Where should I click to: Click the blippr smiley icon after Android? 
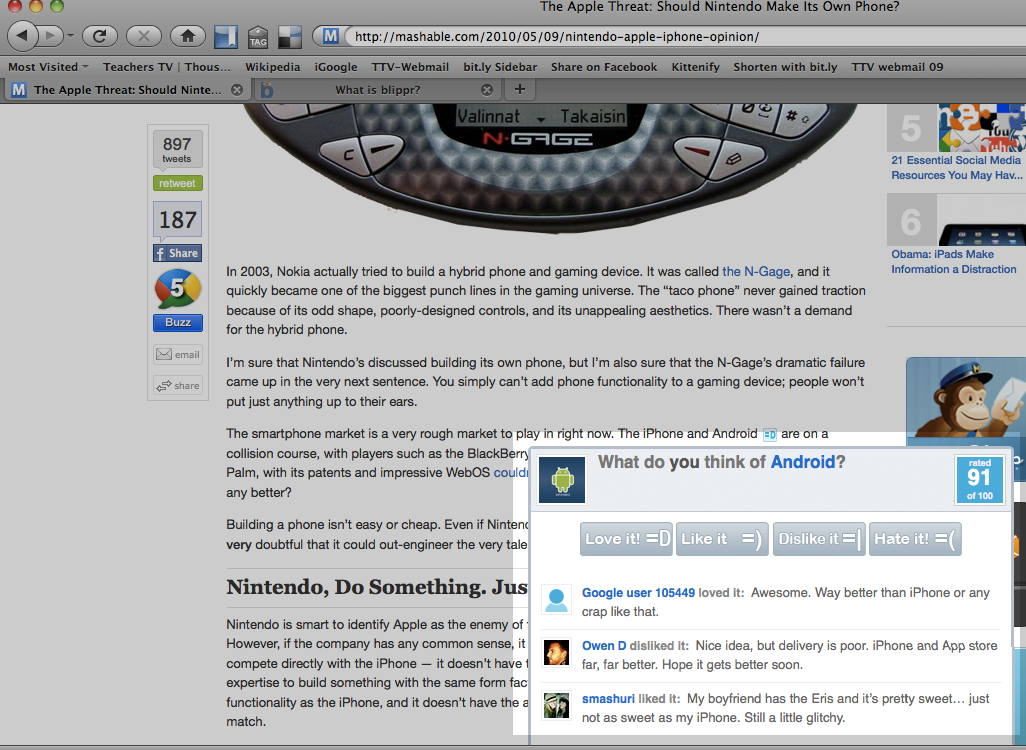(770, 435)
